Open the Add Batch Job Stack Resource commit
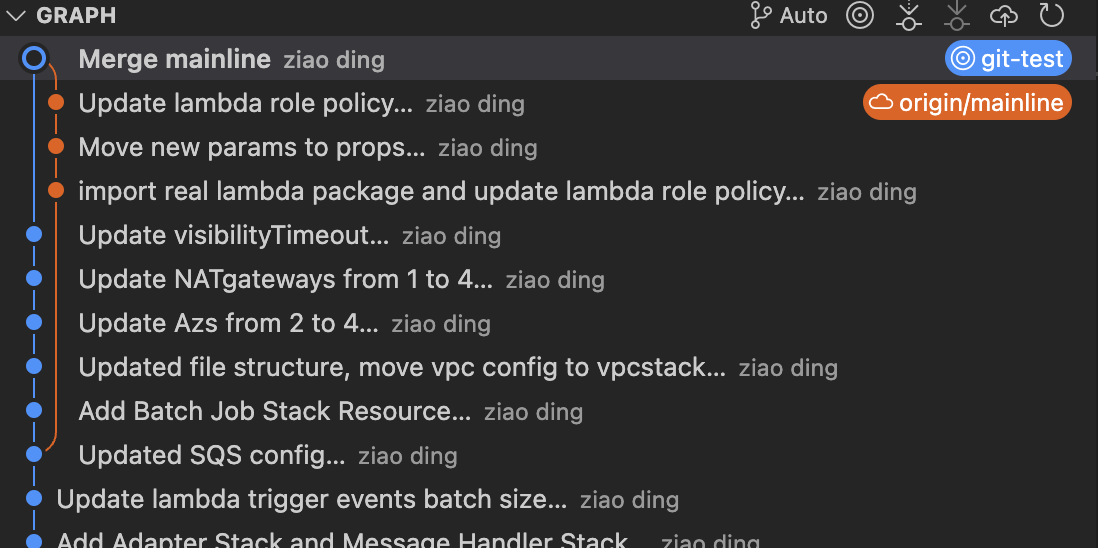 [x=549, y=412]
